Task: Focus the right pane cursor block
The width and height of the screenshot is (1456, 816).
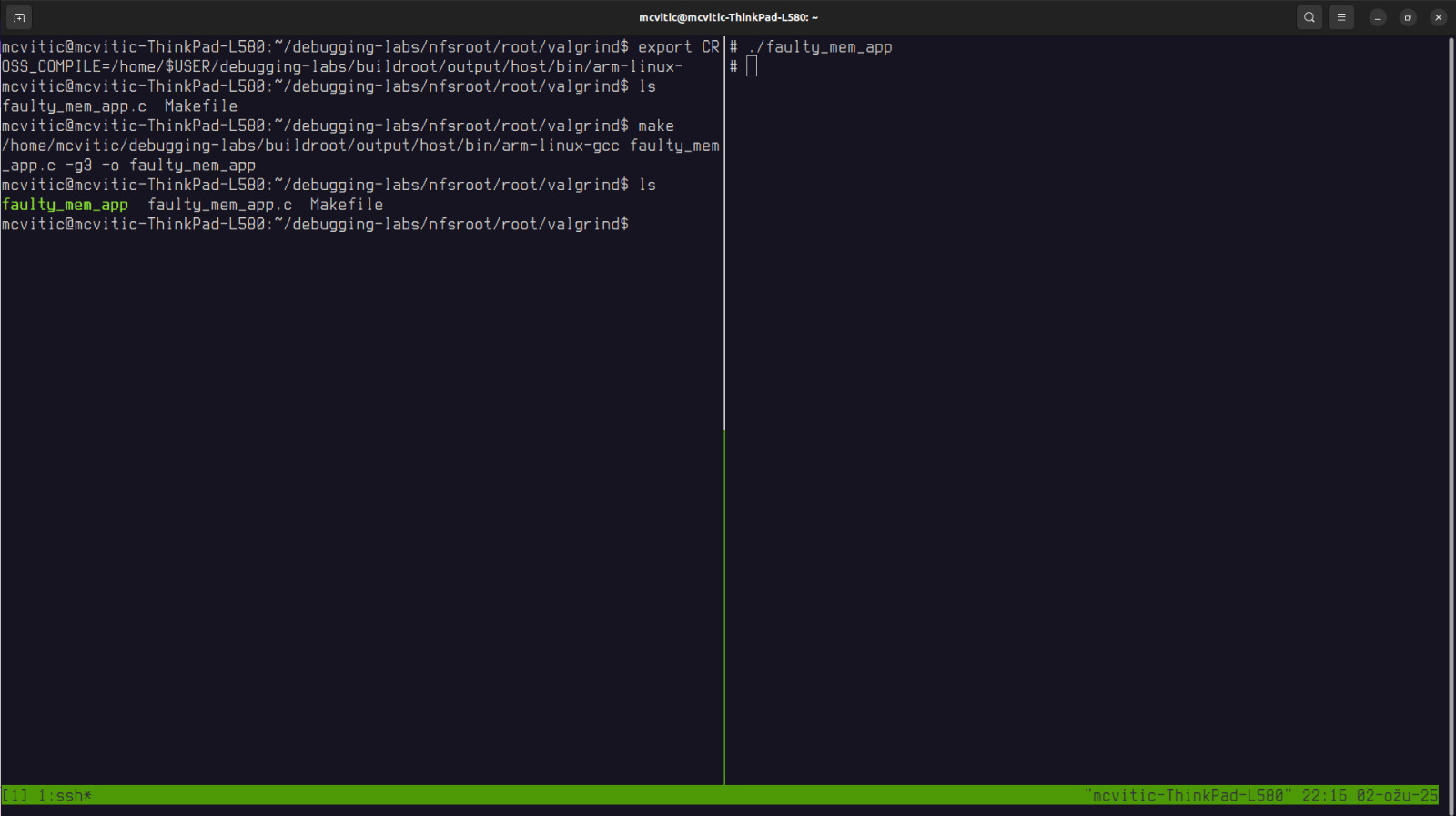Action: 752,66
